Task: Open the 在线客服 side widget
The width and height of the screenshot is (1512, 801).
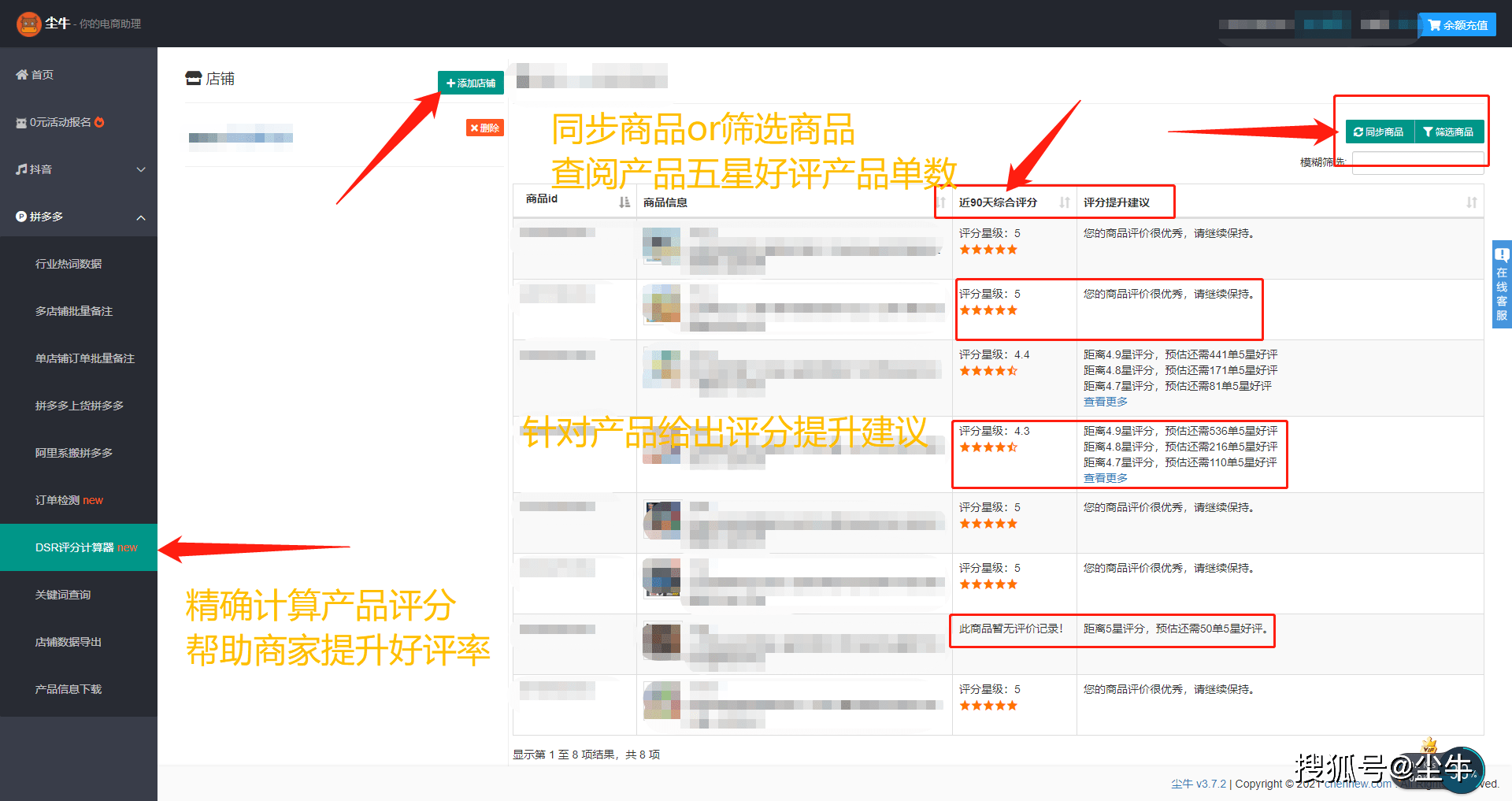Action: click(1502, 284)
